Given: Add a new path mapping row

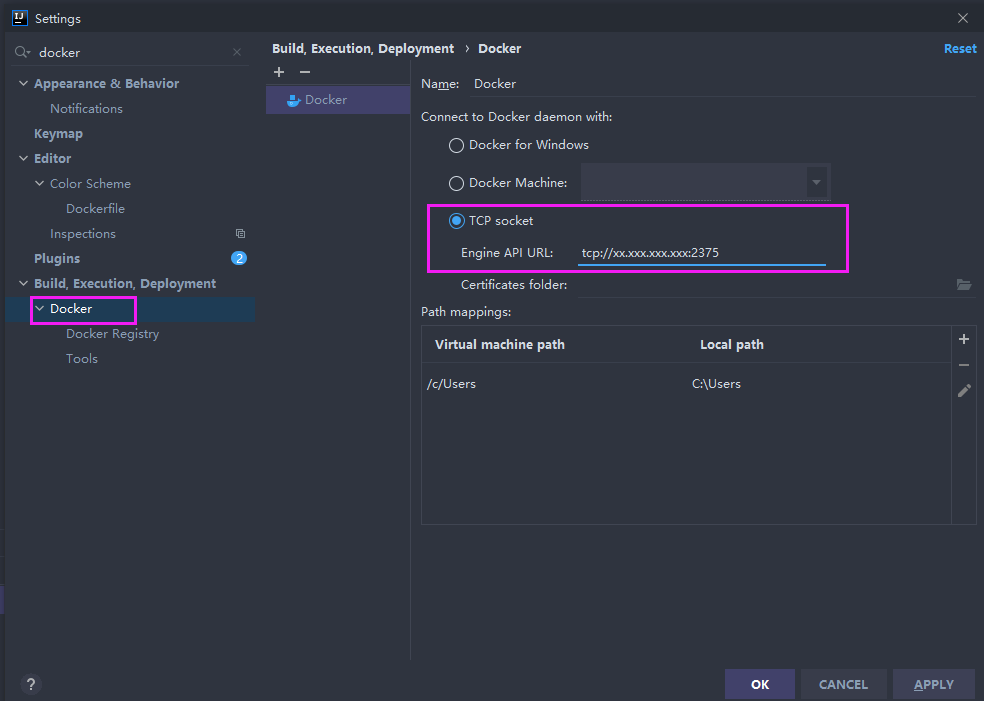Looking at the screenshot, I should (964, 339).
